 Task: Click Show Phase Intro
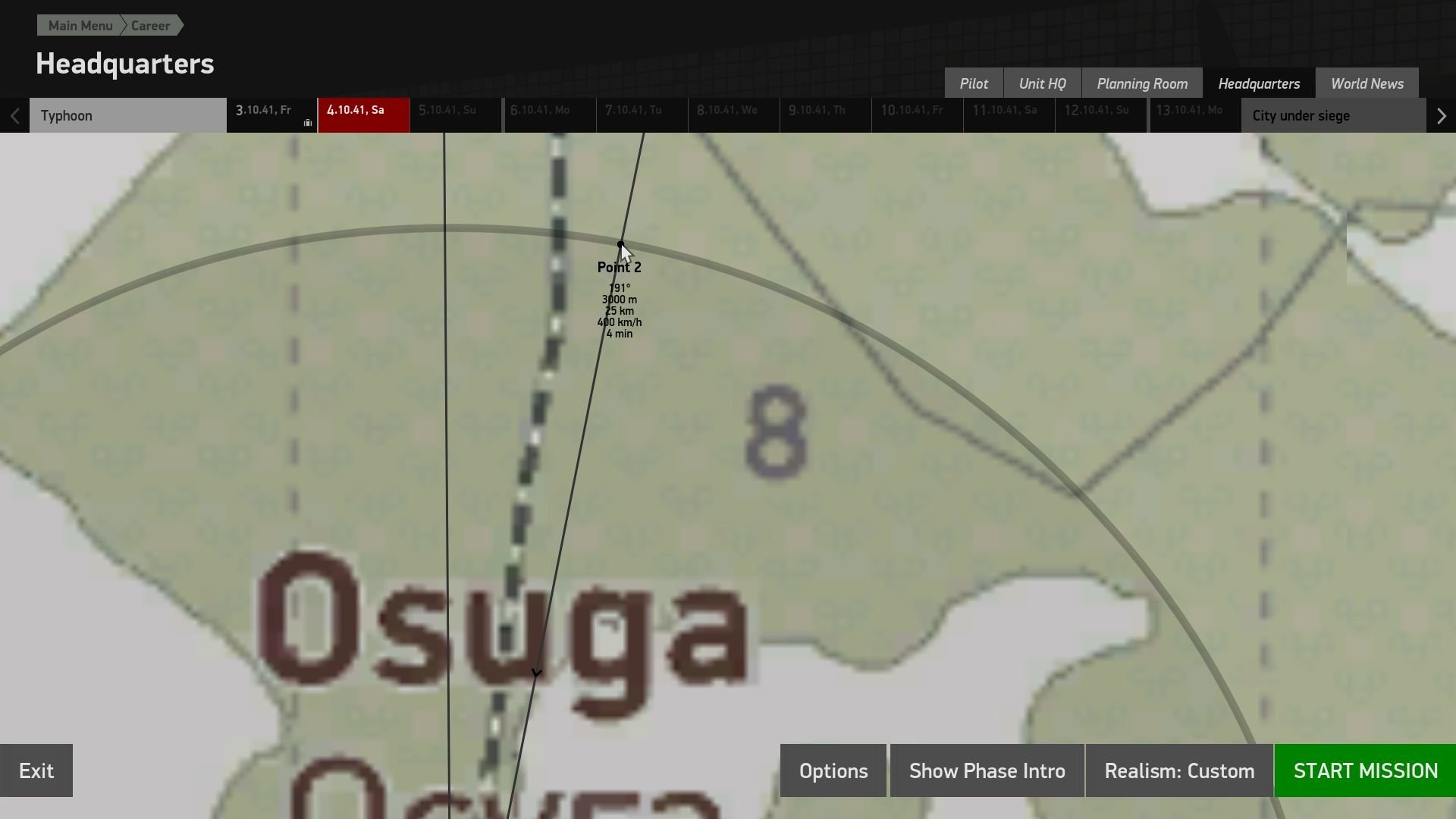pyautogui.click(x=987, y=770)
